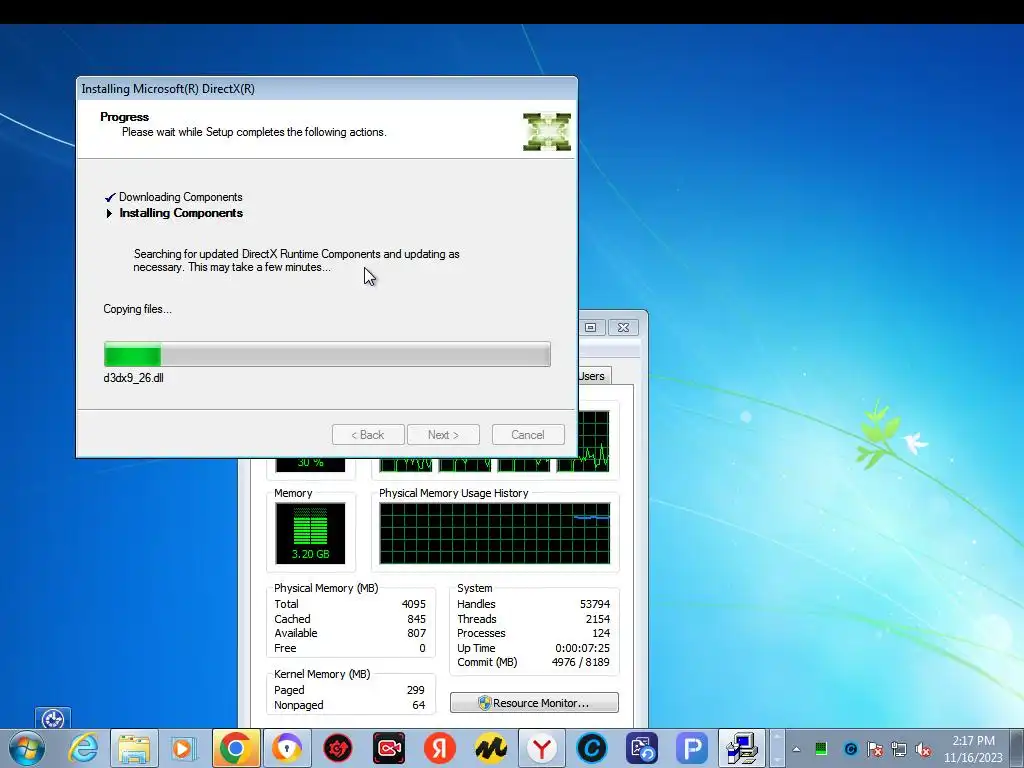
Task: Click the Show desktop strip at taskbar end
Action: pyautogui.click(x=1017, y=748)
